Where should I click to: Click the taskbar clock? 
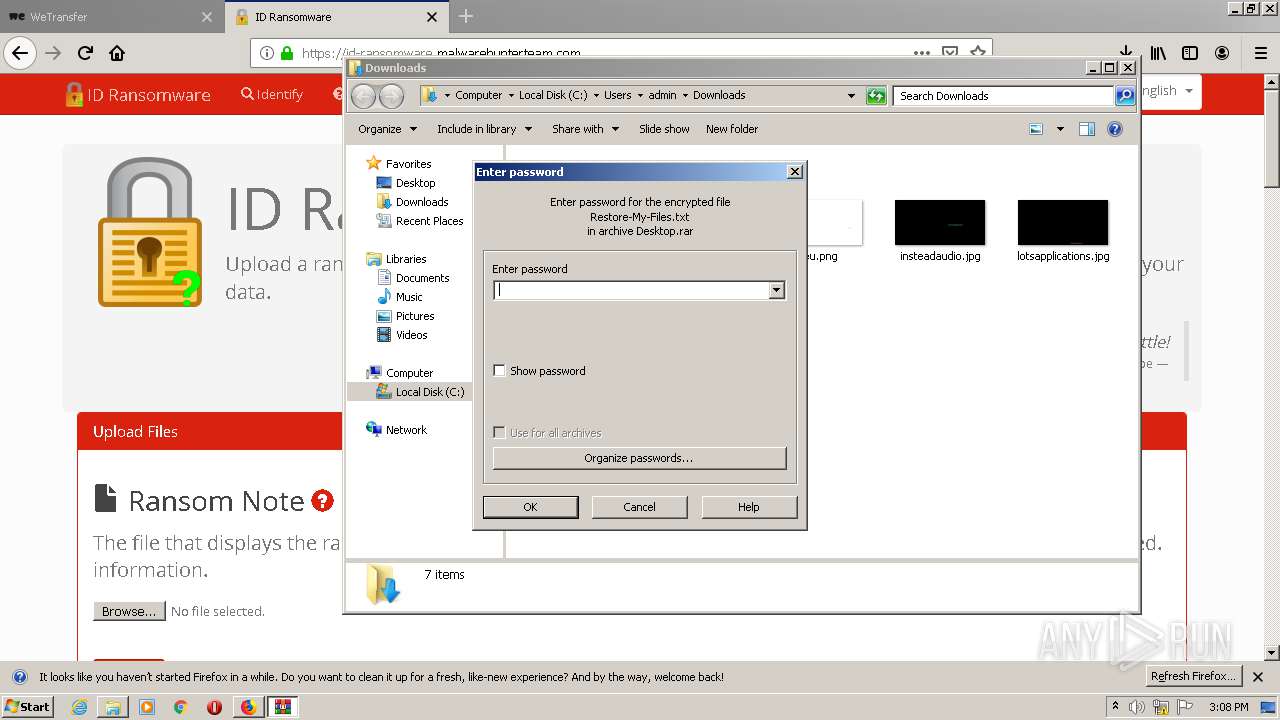(1228, 707)
